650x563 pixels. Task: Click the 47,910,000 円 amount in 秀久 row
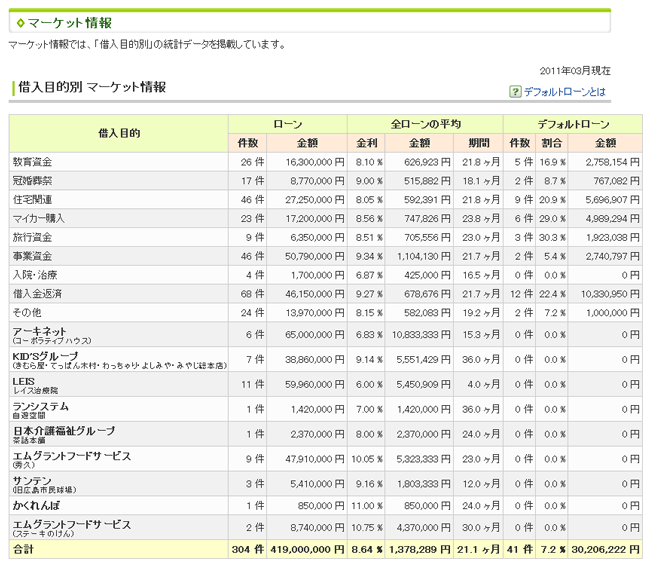315,459
